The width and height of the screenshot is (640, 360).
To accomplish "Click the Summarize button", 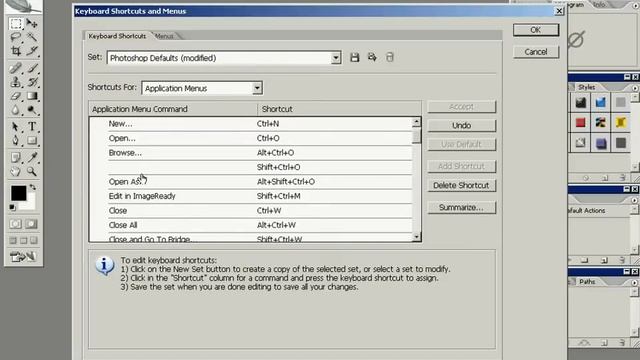I will (x=462, y=207).
